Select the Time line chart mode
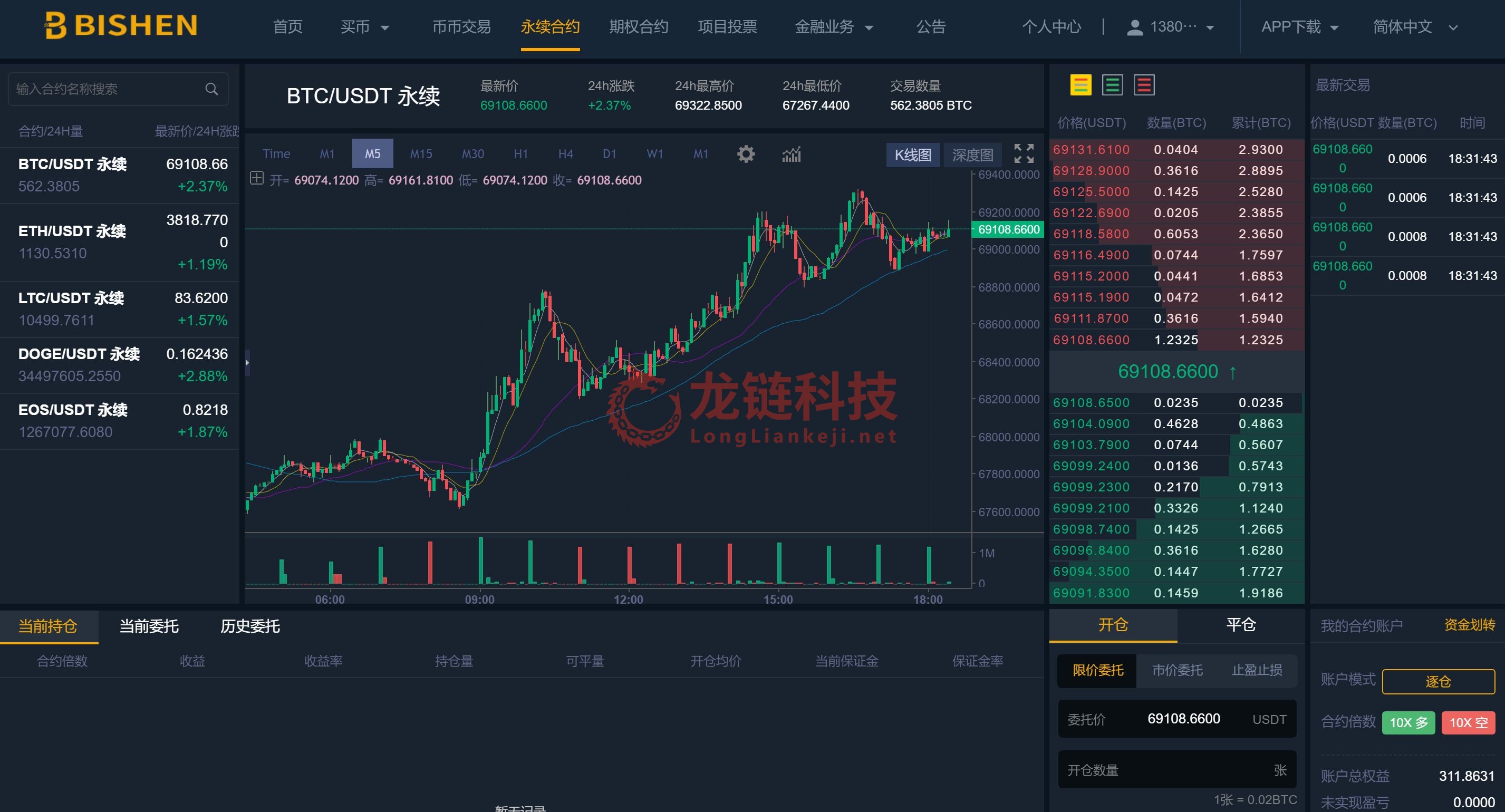The image size is (1505, 812). (276, 153)
